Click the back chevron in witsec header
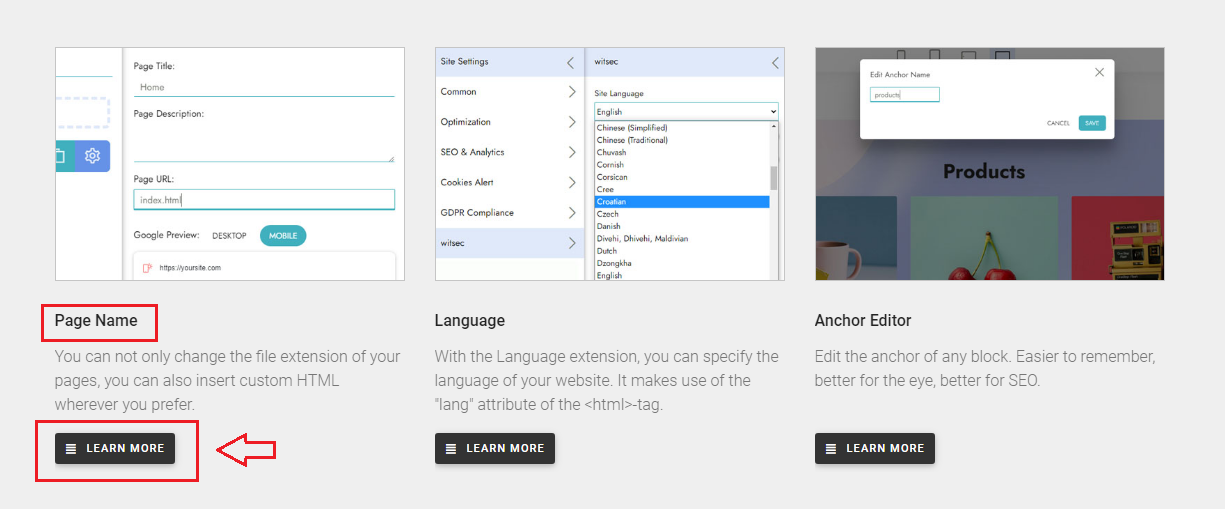Image resolution: width=1225 pixels, height=509 pixels. point(774,62)
